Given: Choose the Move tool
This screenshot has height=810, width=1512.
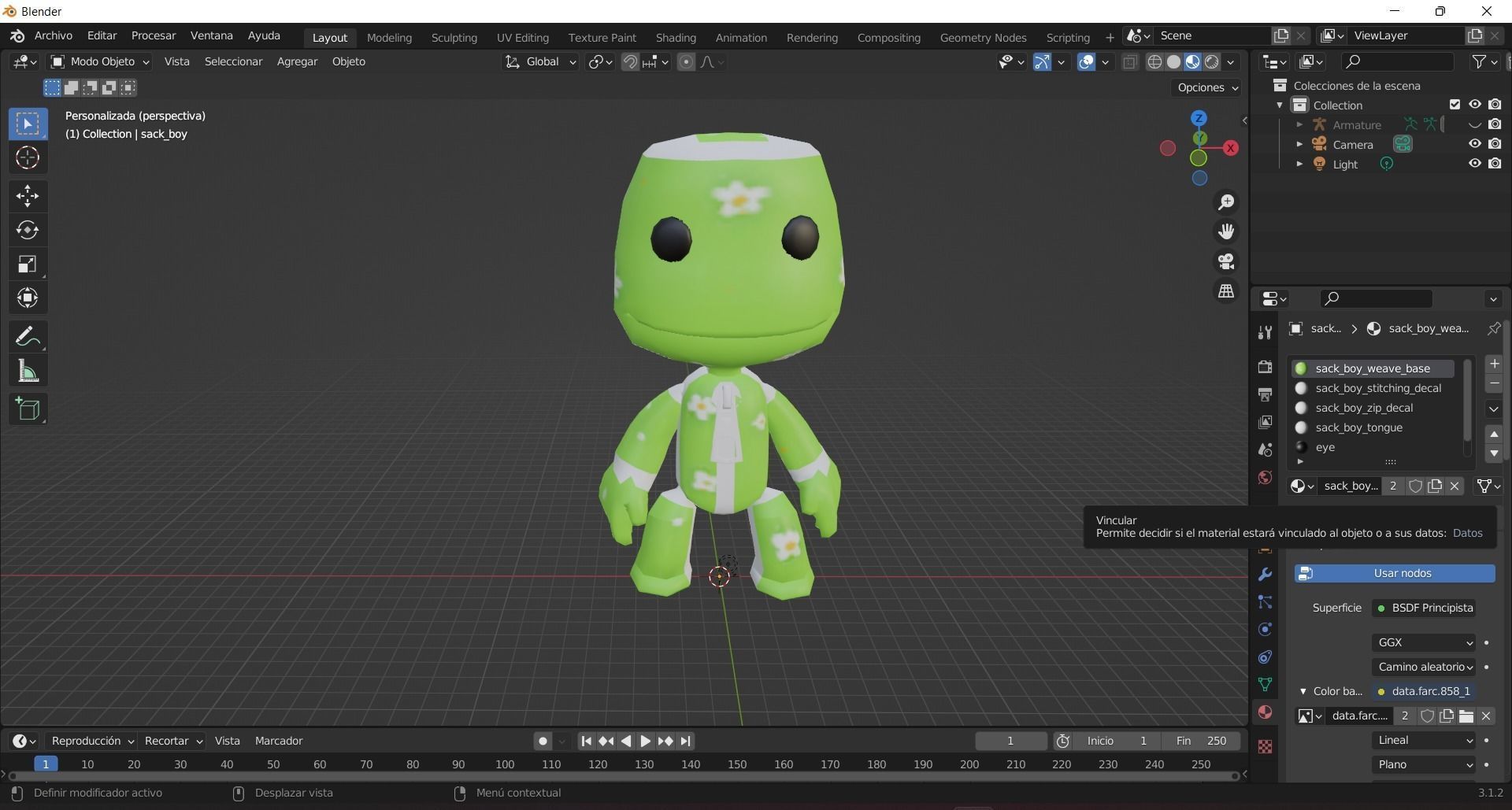Looking at the screenshot, I should [28, 195].
